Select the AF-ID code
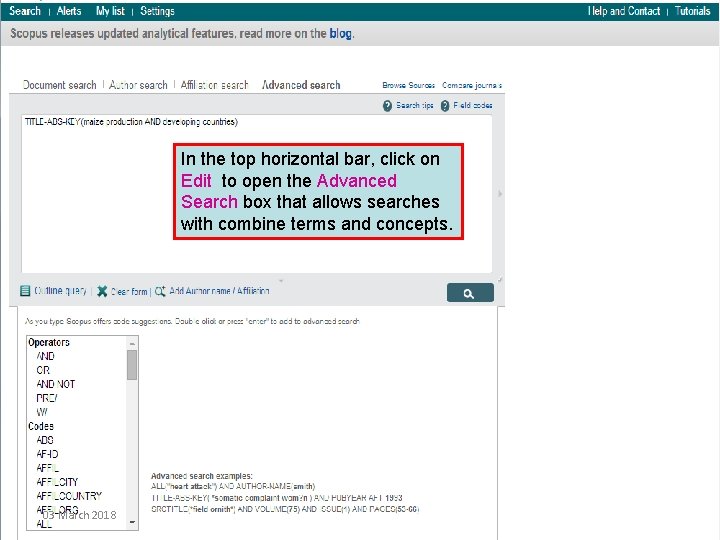Screen dimensions: 720x540 tap(47, 454)
